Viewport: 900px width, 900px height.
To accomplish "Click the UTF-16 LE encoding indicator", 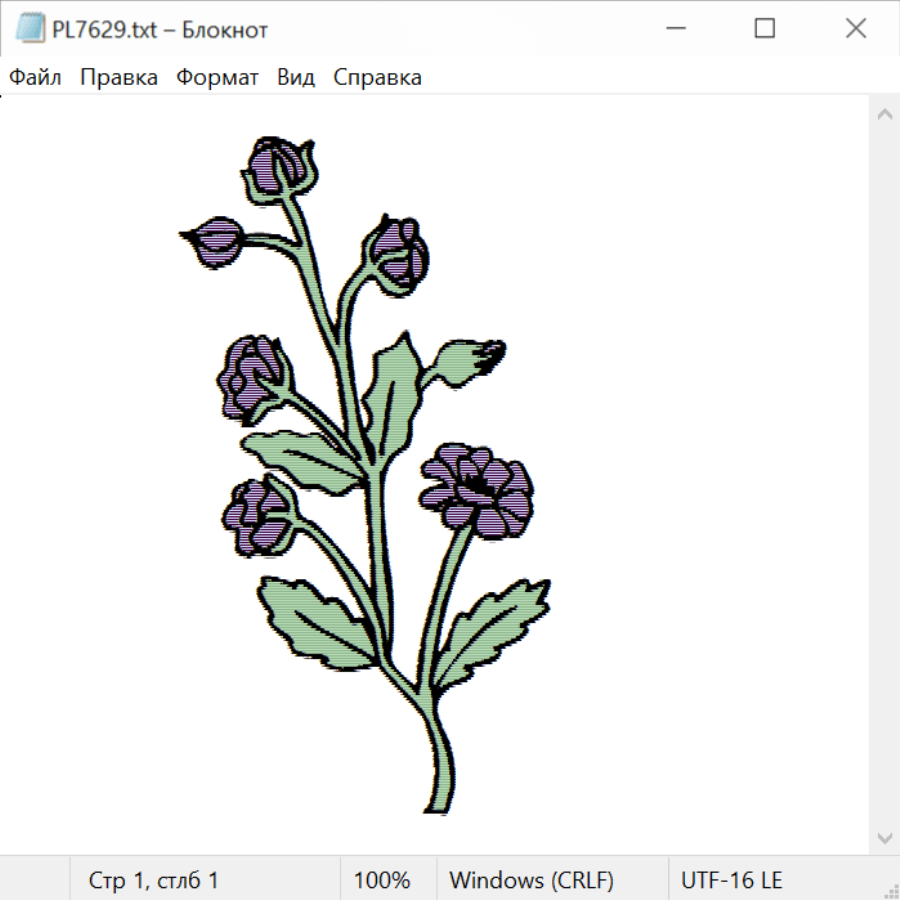I will (731, 880).
